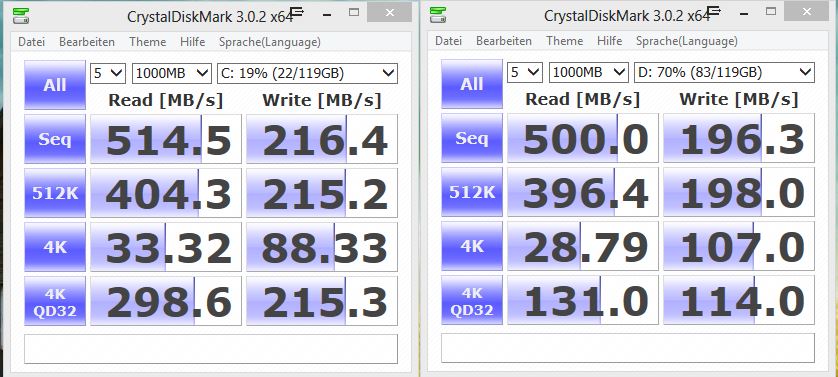Close the left CrystalDiskMark window

390,12
